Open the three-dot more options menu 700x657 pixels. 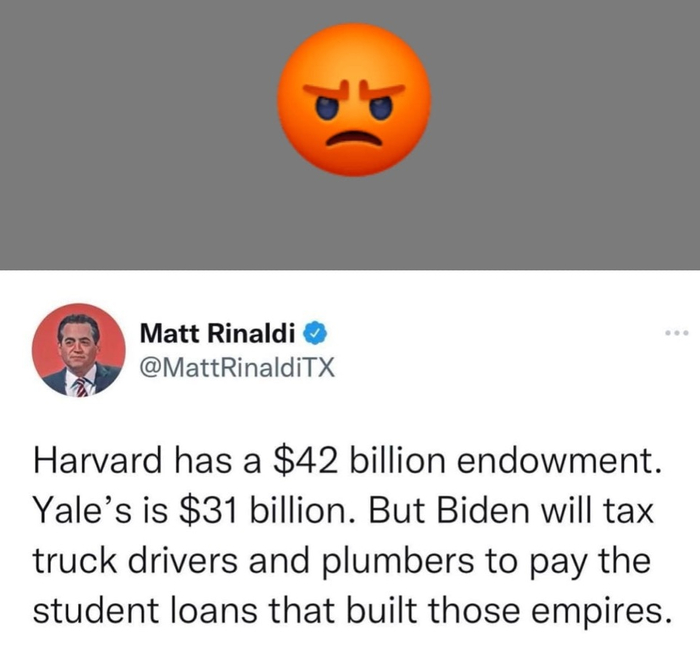[677, 333]
